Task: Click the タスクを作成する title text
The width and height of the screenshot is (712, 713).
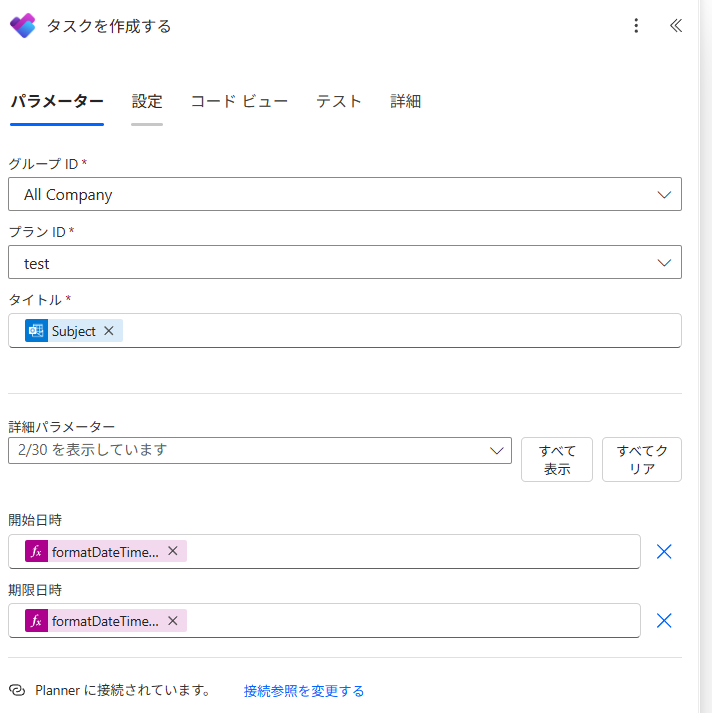Action: 109,26
